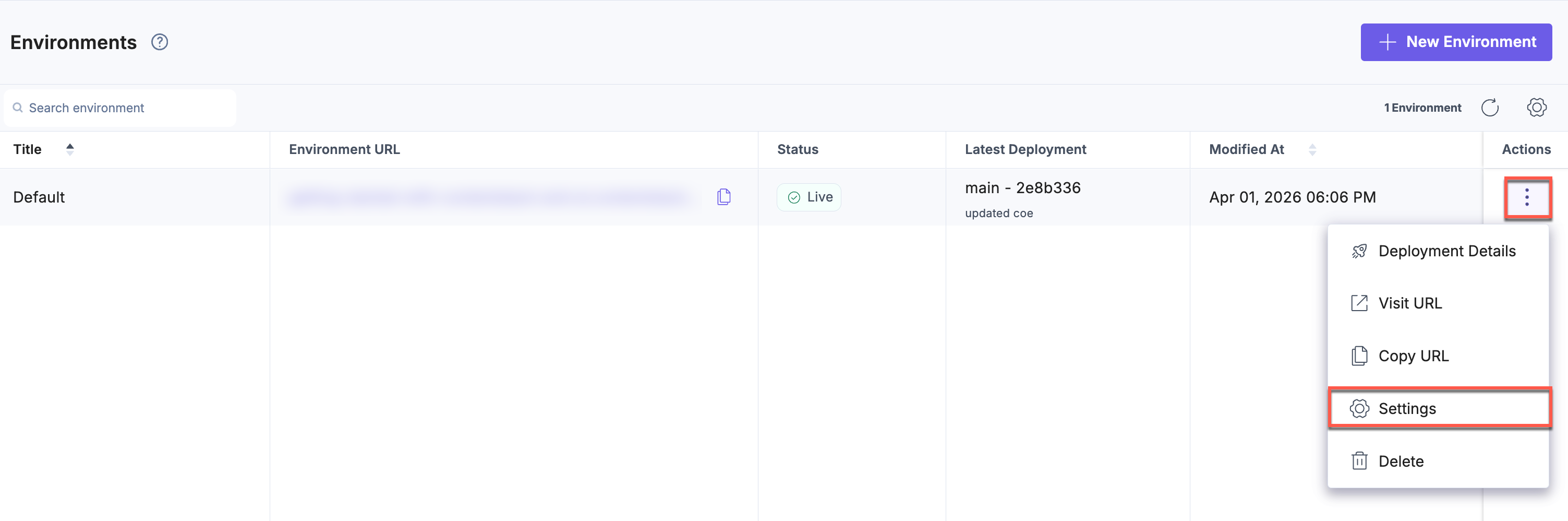Click the trash icon next to Delete

1360,460
